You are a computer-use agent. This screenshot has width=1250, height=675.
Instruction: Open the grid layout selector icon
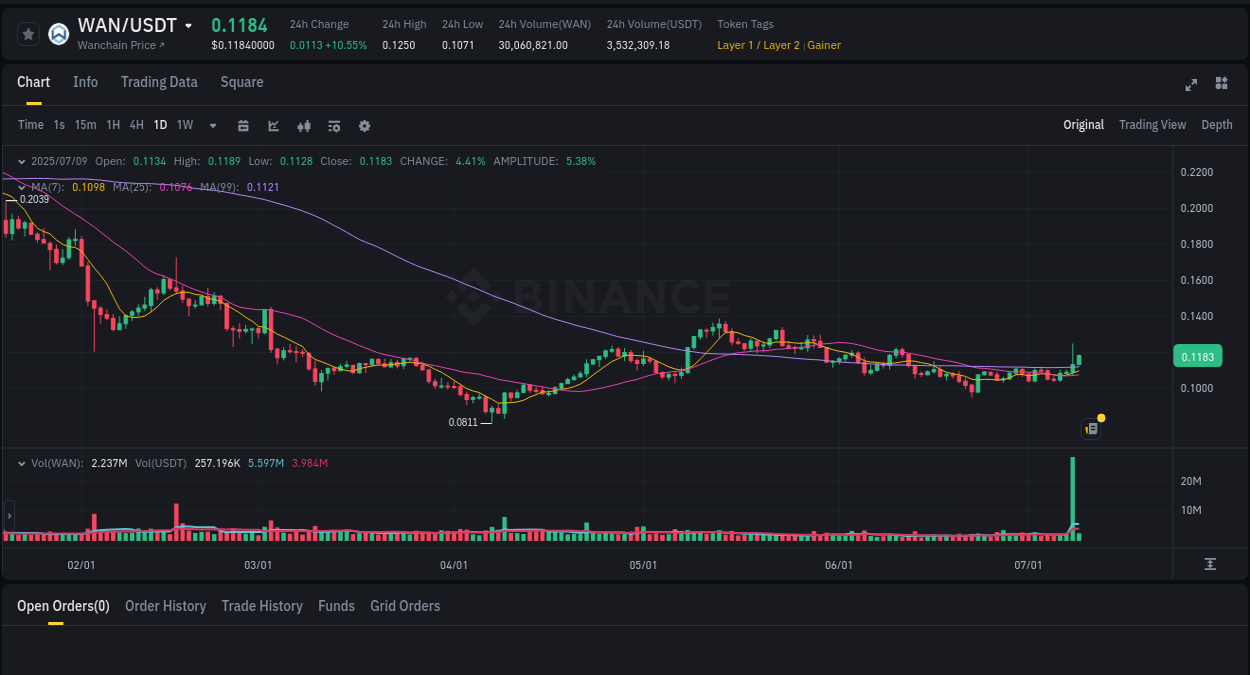point(1221,85)
